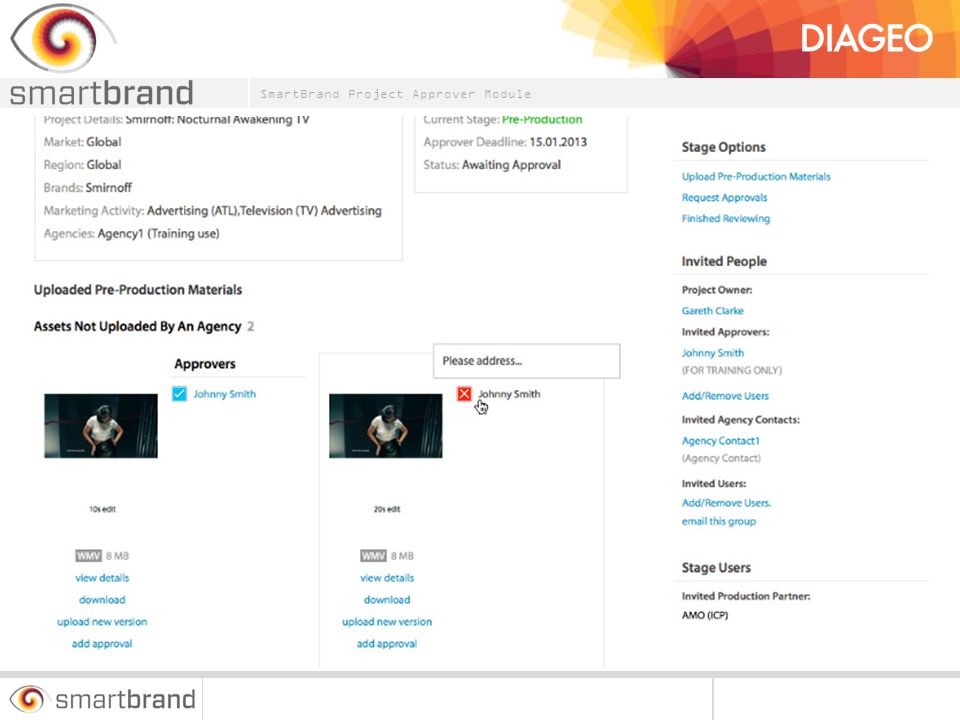Click 'AMO (ICP)' production partner text
This screenshot has height=720, width=960.
pyautogui.click(x=705, y=615)
